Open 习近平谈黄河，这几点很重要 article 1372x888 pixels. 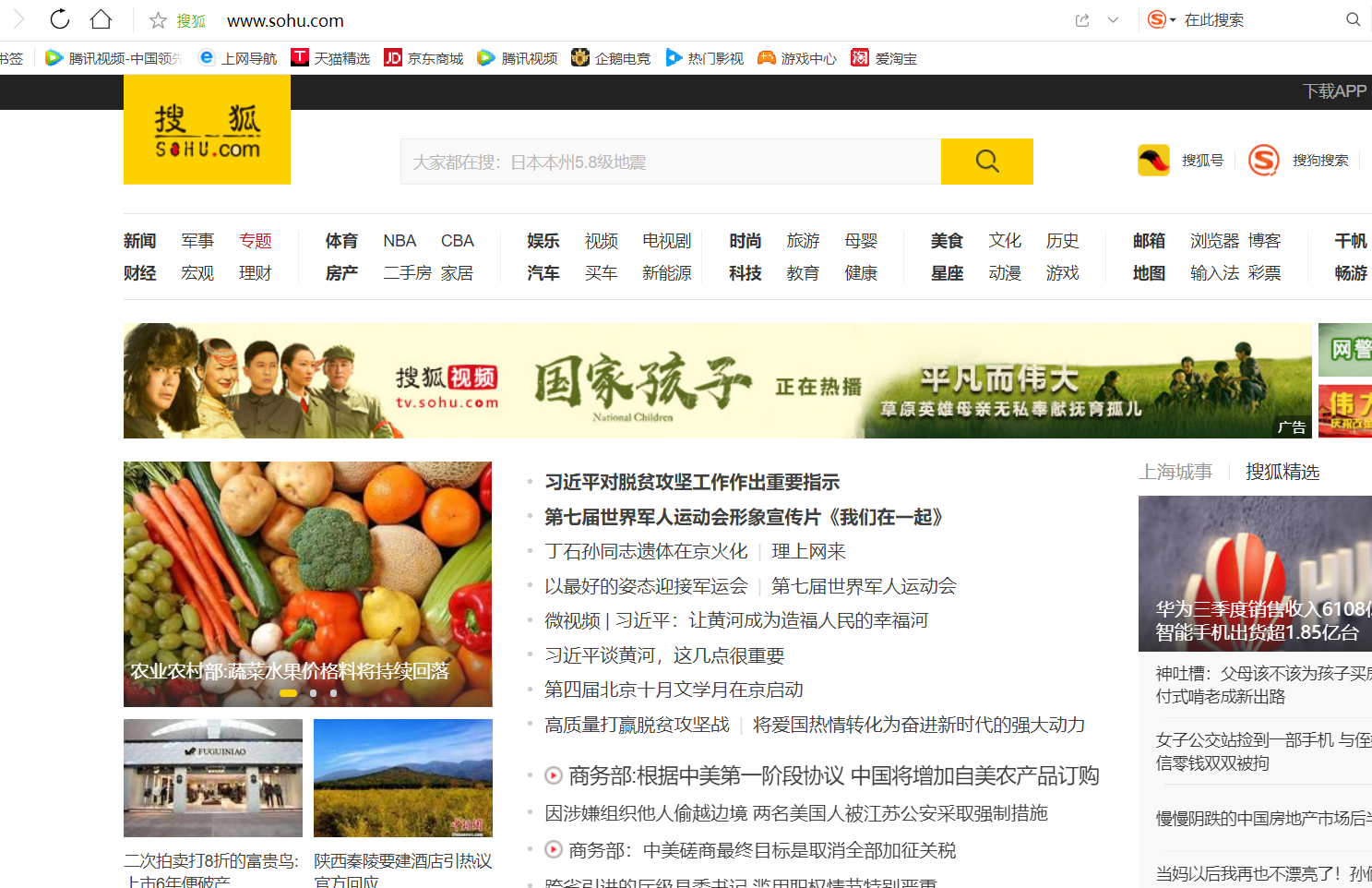[x=664, y=655]
